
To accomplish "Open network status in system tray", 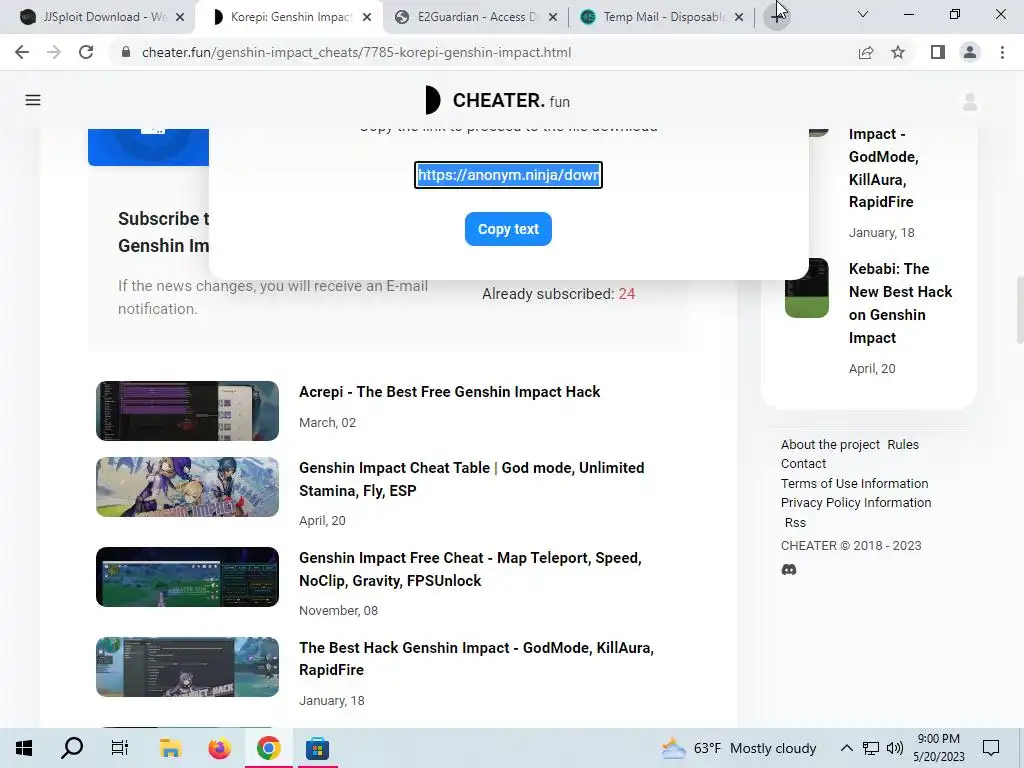I will pyautogui.click(x=871, y=748).
